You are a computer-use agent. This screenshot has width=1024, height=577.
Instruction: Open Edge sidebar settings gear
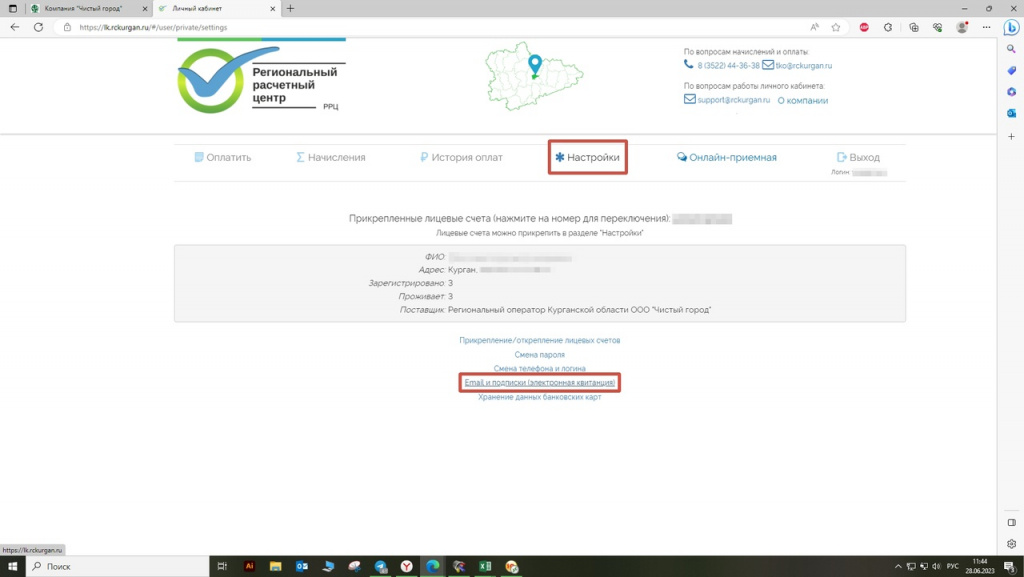(x=1011, y=544)
